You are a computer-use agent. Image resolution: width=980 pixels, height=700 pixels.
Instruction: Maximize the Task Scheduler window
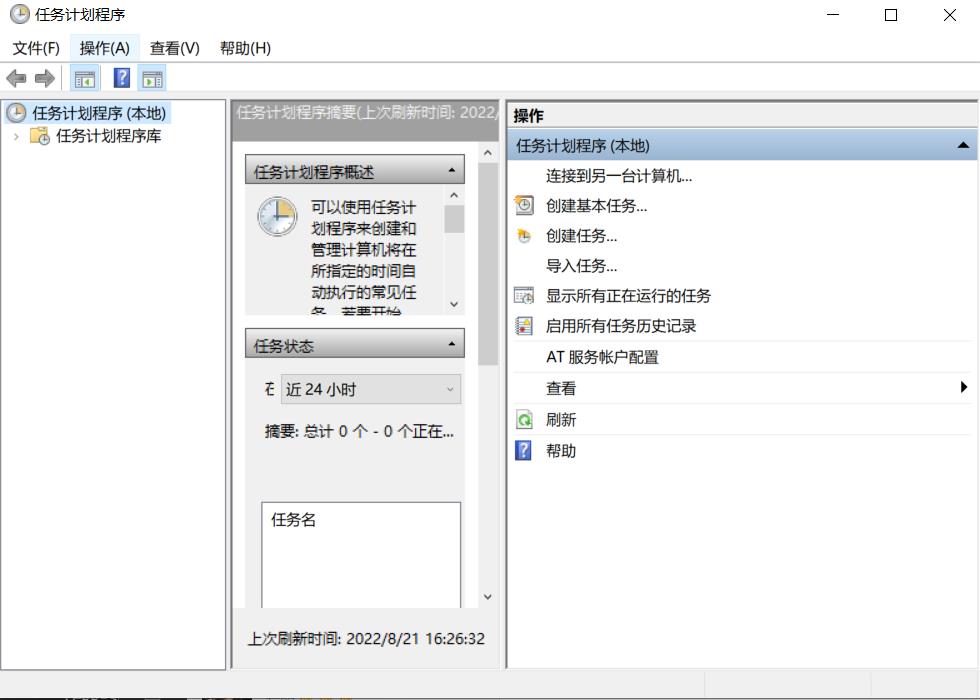pos(891,15)
